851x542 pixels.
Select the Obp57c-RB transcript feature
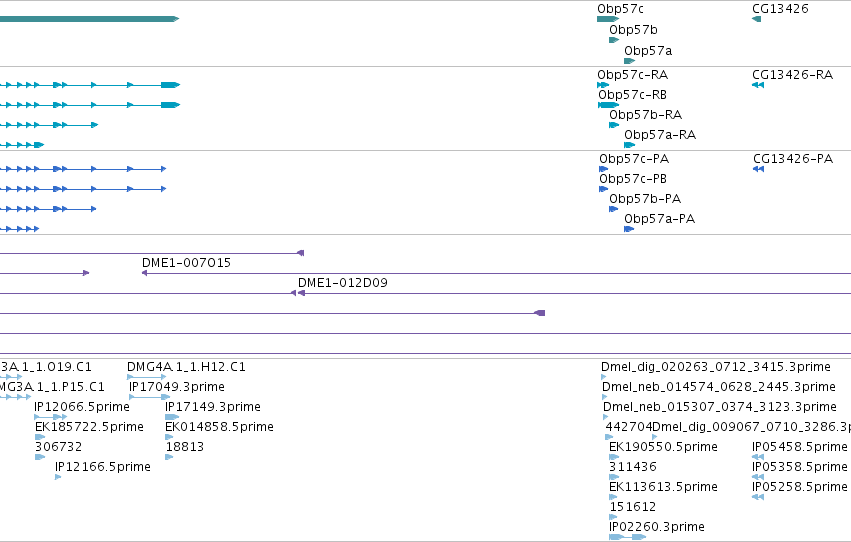[608, 105]
